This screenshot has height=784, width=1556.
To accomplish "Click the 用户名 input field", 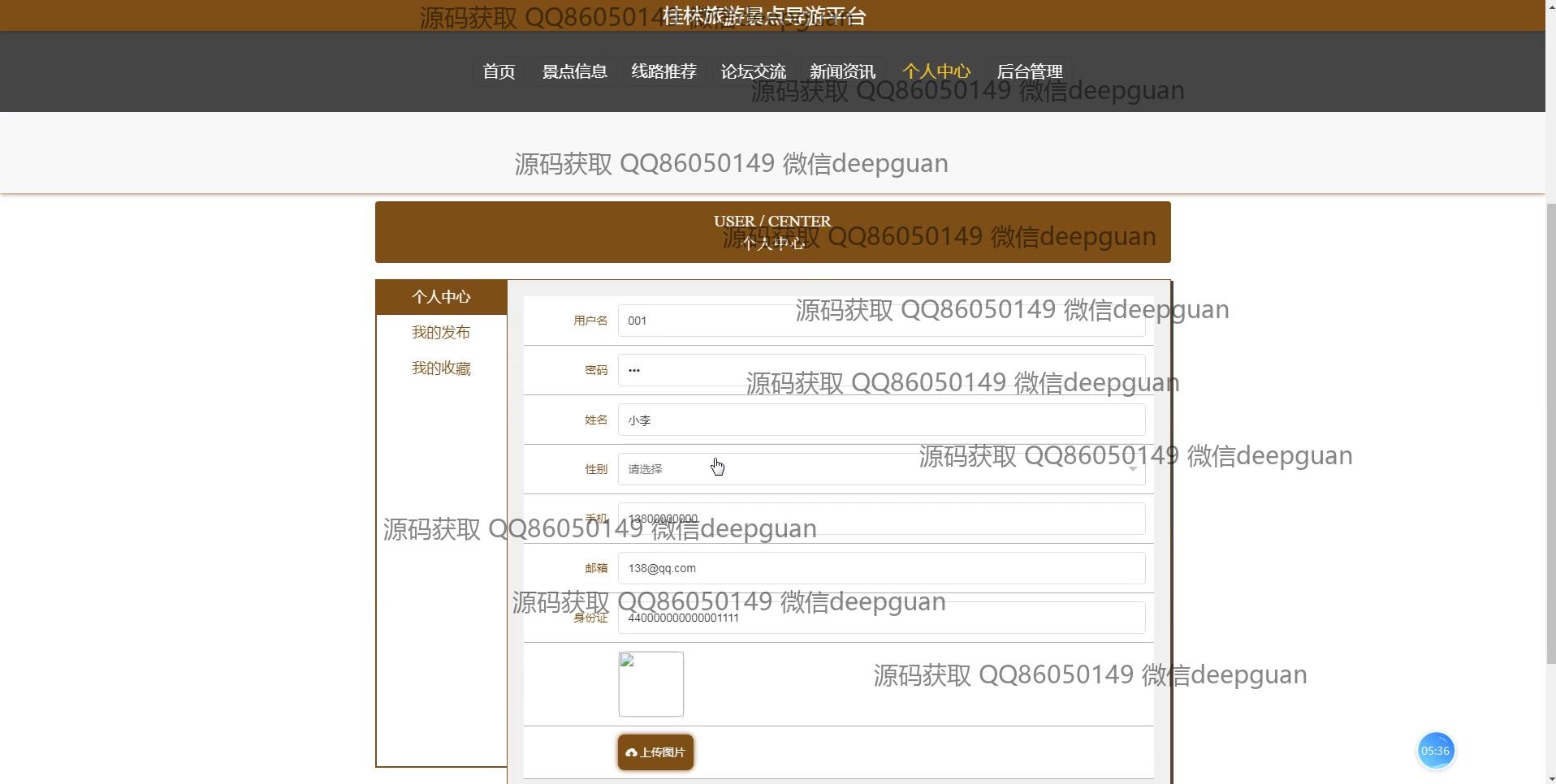I will tap(707, 321).
